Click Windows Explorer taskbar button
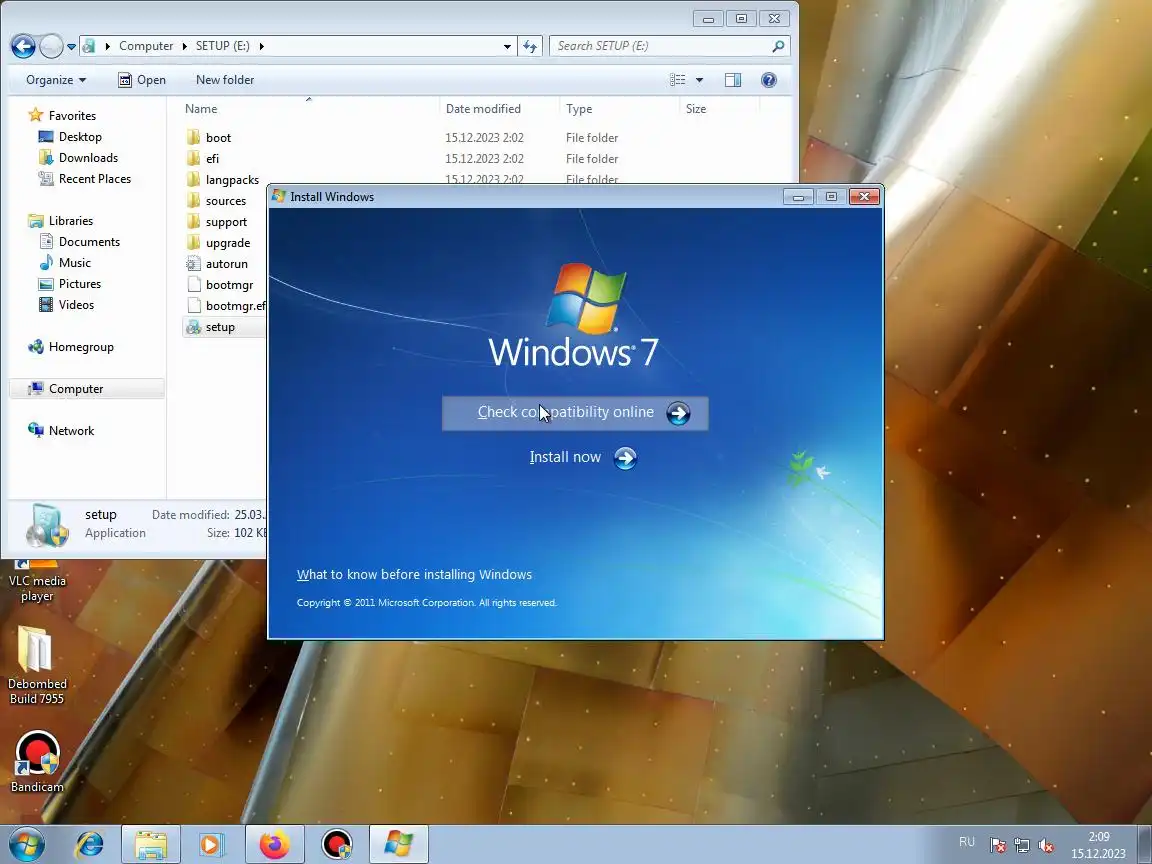Screen dimensions: 1152x864 [151, 845]
